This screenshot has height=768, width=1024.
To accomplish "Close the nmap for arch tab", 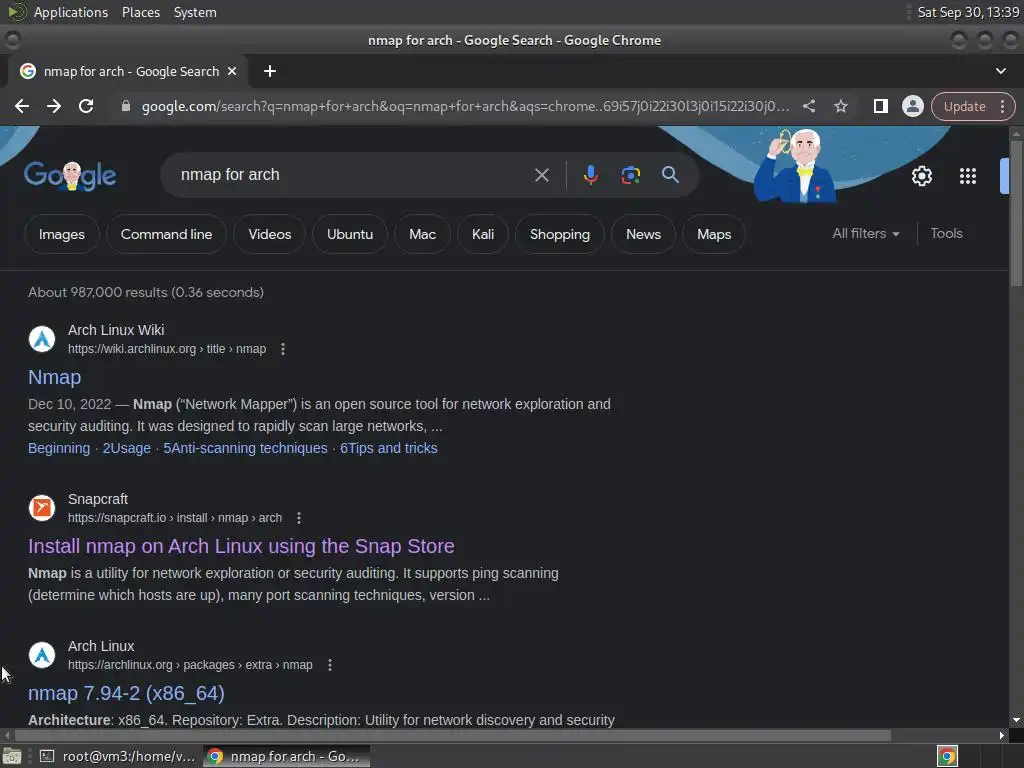I will [x=232, y=71].
